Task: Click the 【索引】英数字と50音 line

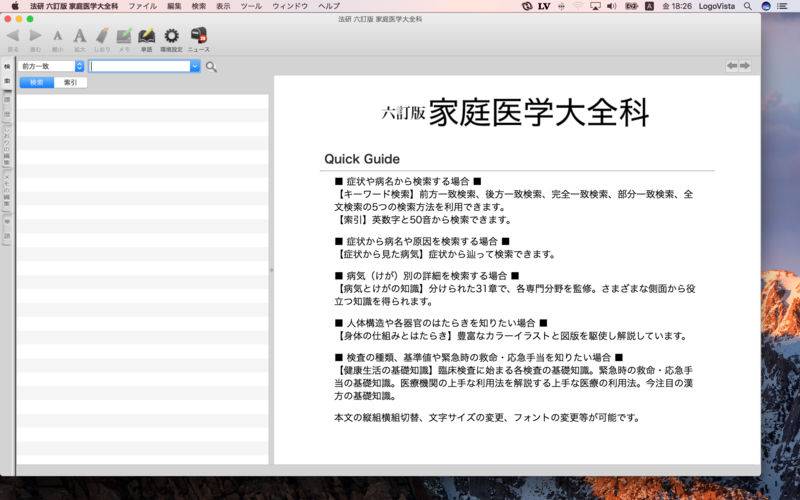Action: pos(423,219)
